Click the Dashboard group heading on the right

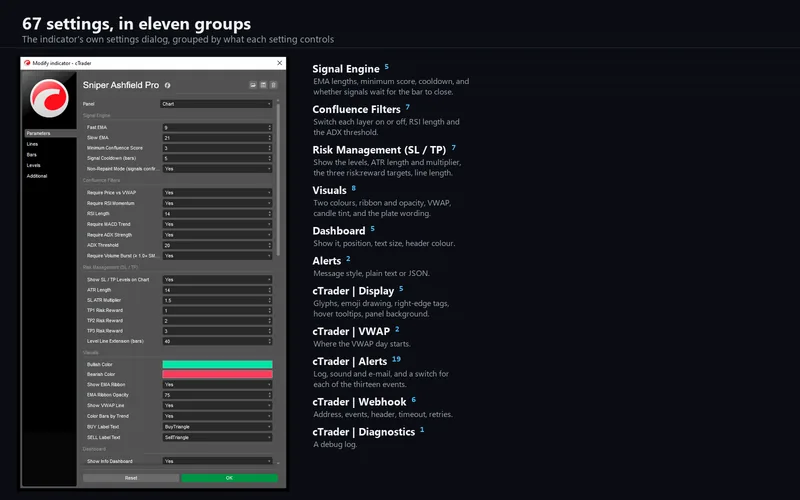click(x=339, y=231)
